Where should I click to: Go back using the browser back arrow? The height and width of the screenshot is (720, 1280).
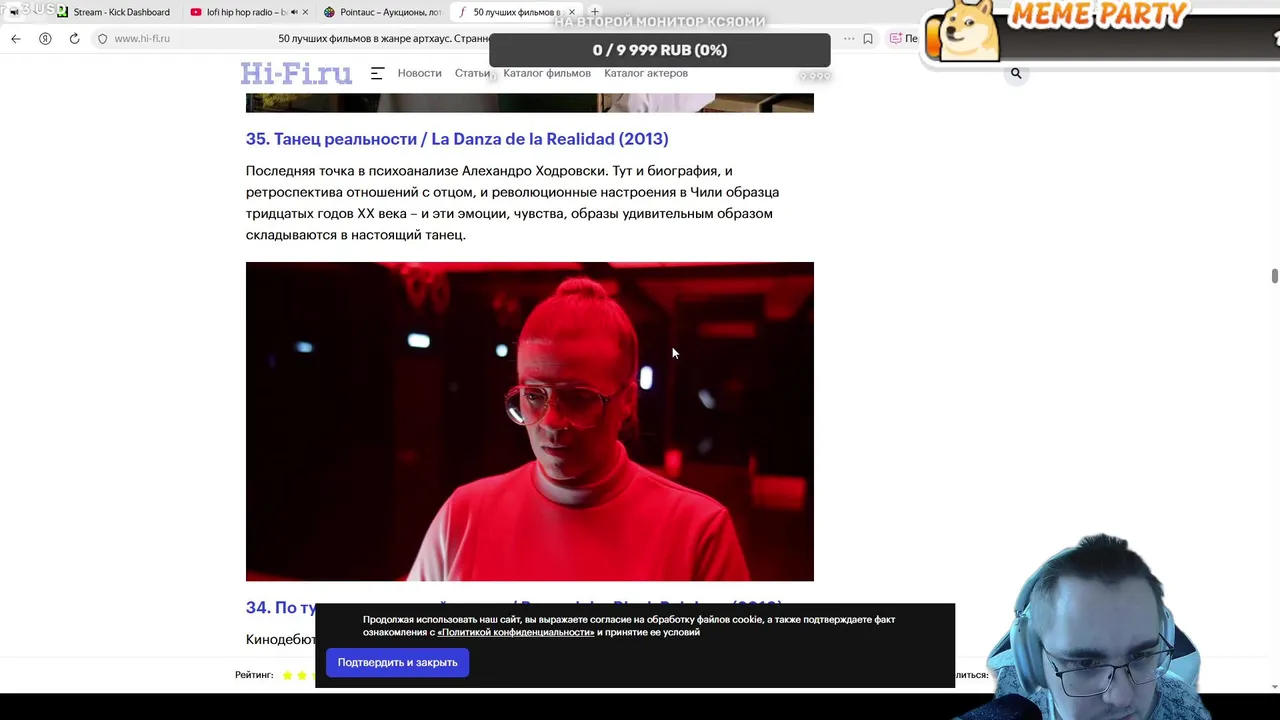15,38
